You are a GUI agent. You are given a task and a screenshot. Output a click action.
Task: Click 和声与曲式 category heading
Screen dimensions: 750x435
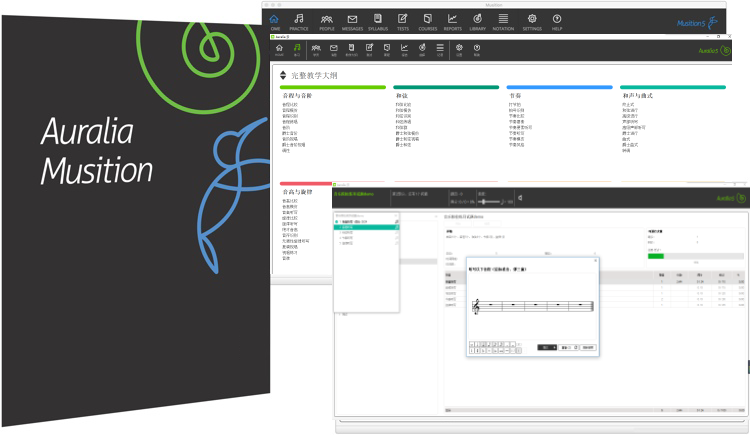637,96
